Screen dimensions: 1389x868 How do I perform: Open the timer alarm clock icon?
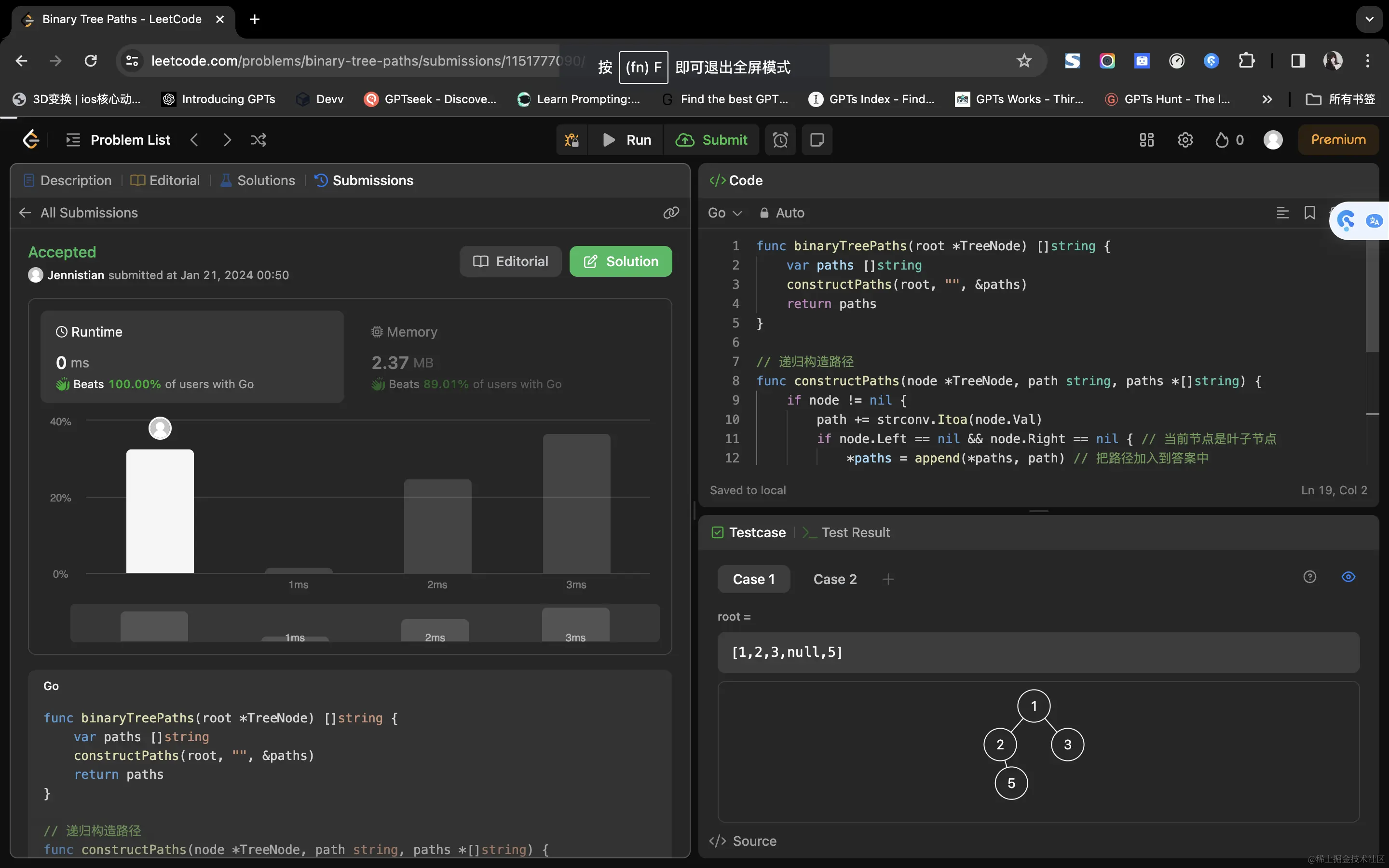(780, 140)
